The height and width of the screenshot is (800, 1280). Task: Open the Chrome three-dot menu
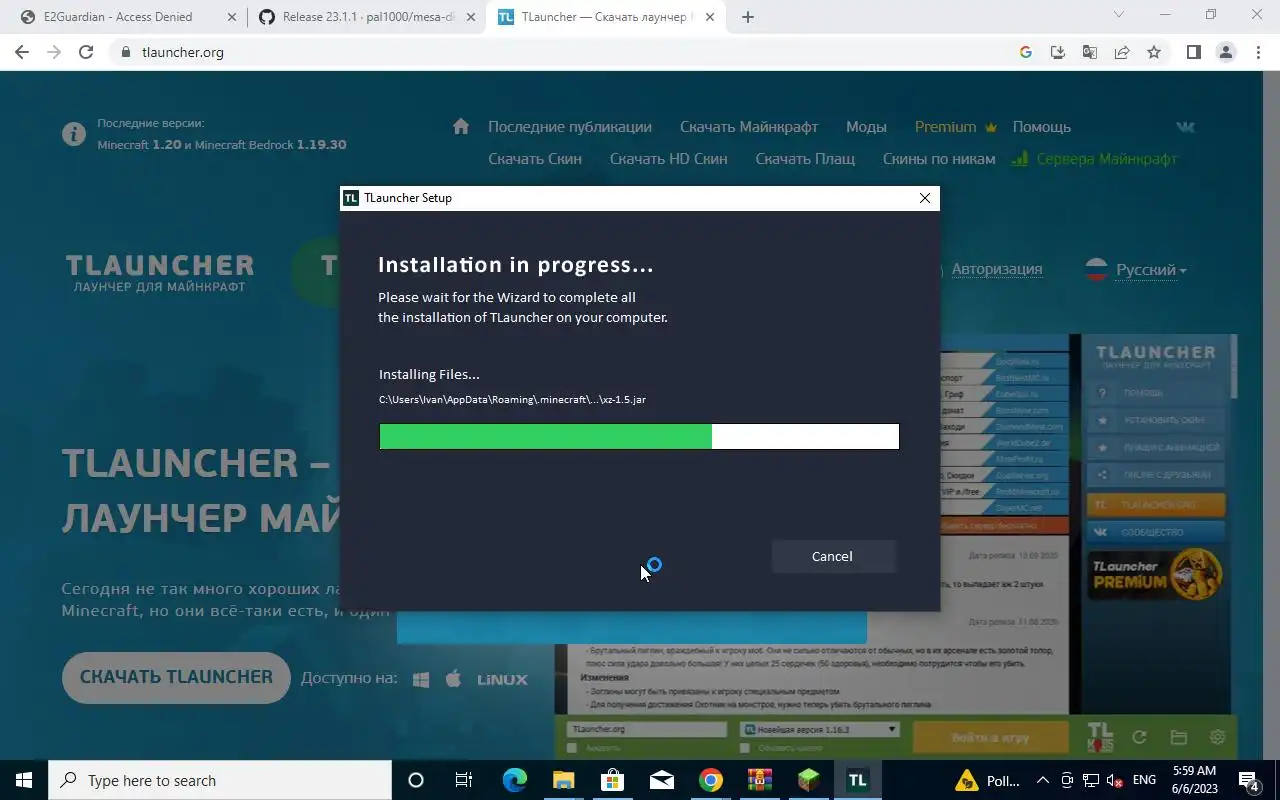[1258, 52]
